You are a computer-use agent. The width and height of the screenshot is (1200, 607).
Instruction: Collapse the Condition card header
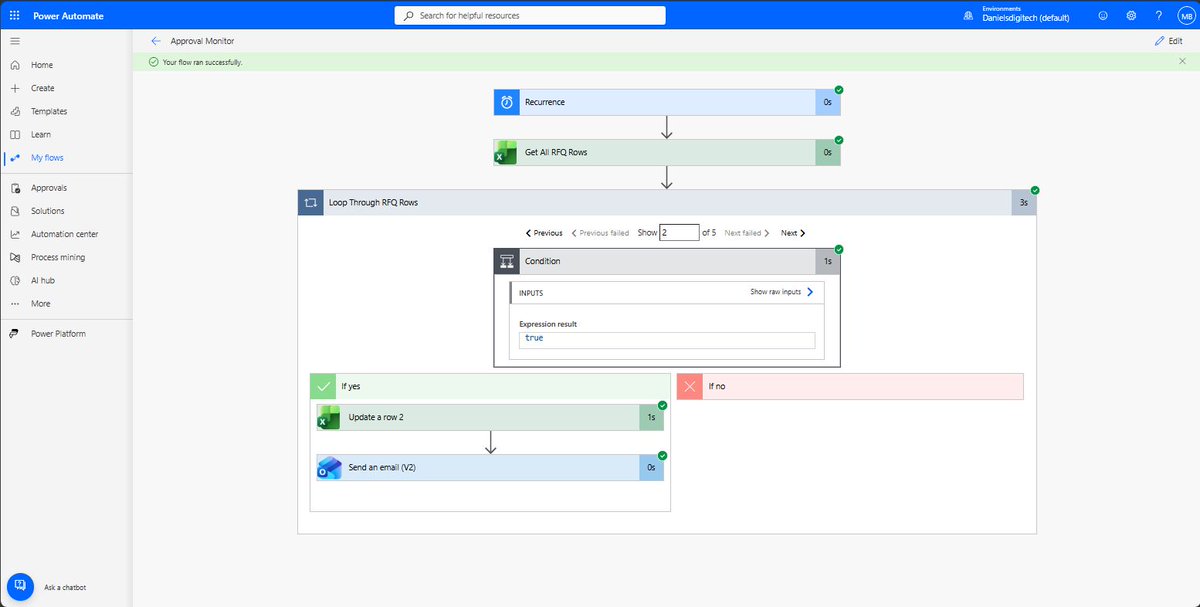click(667, 261)
